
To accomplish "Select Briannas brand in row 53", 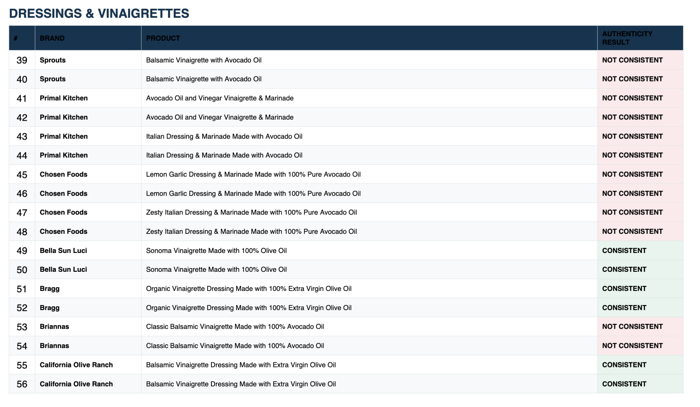I will click(x=54, y=327).
